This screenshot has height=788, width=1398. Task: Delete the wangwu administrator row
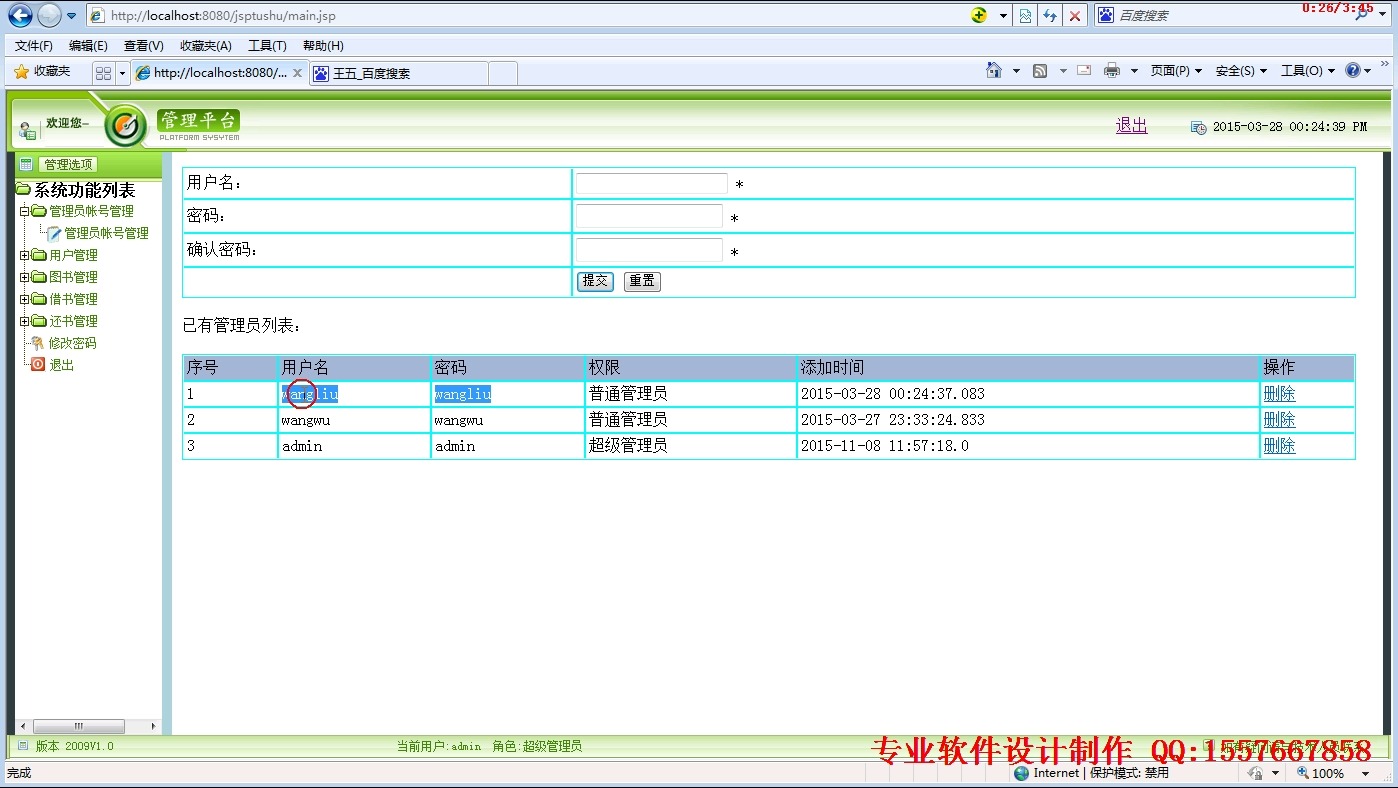1279,420
